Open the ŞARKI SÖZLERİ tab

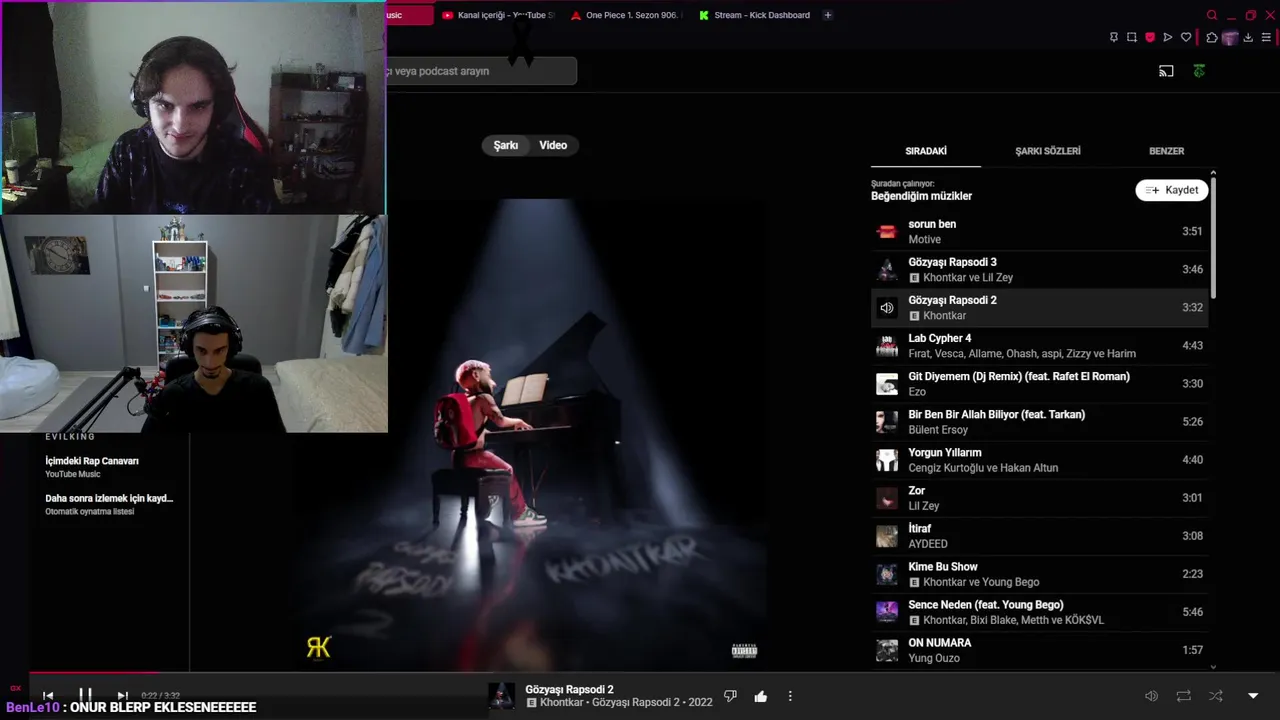pyautogui.click(x=1048, y=151)
